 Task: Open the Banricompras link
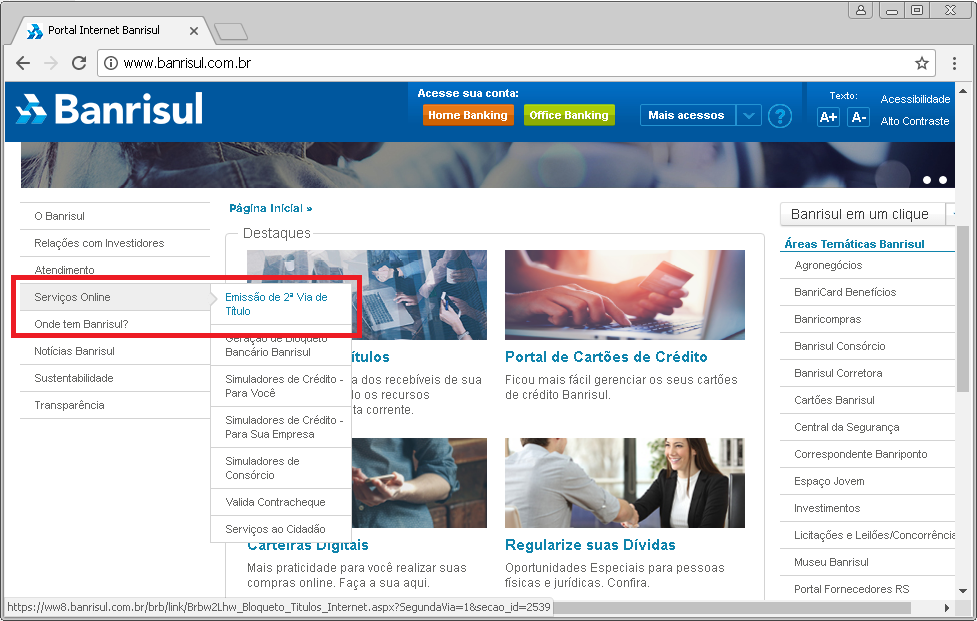point(827,319)
